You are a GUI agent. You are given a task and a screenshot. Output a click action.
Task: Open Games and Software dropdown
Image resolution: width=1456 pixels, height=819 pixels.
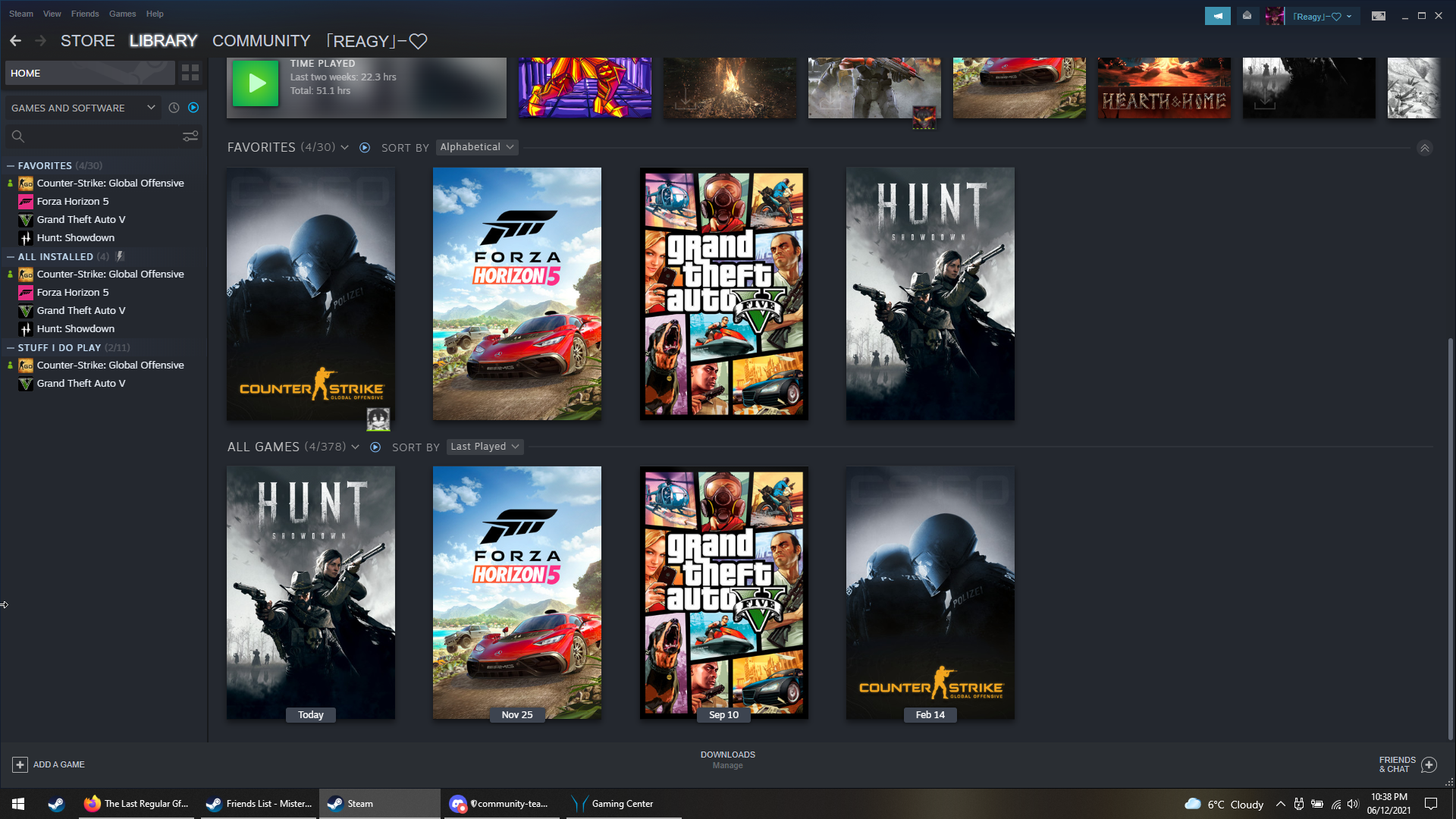pos(83,108)
